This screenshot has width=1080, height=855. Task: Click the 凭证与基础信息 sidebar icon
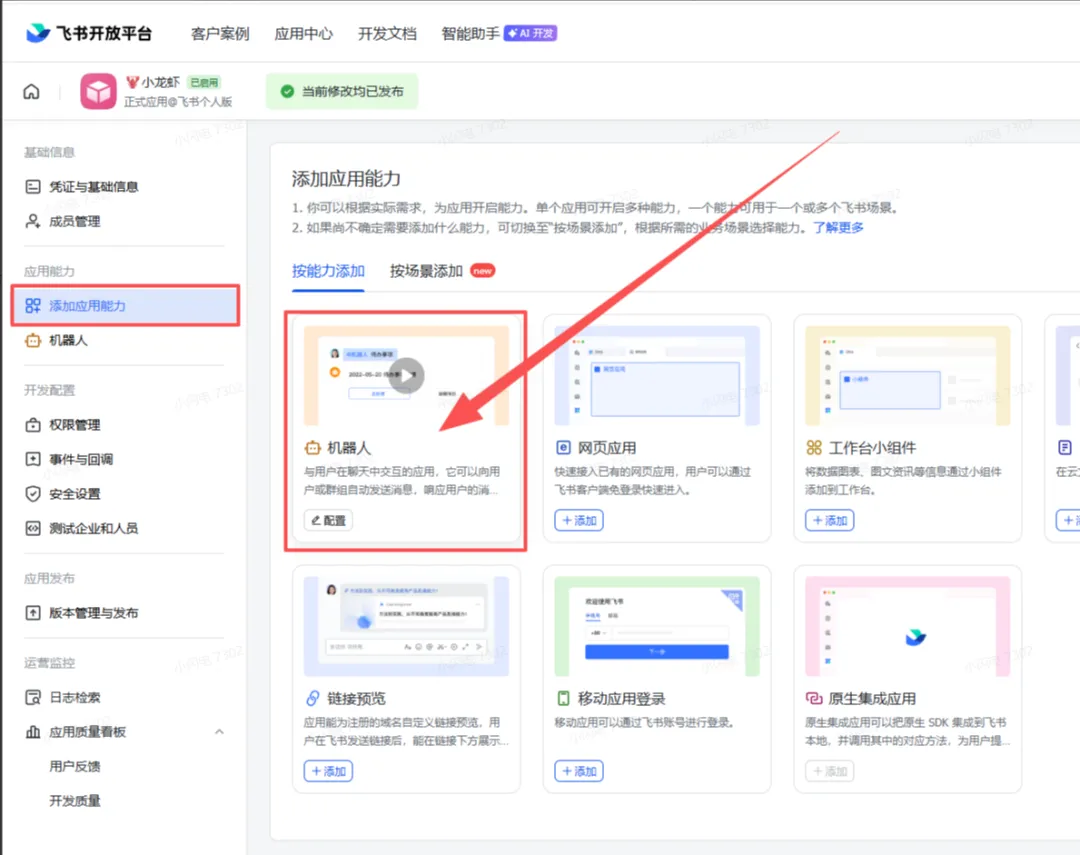[x=32, y=187]
